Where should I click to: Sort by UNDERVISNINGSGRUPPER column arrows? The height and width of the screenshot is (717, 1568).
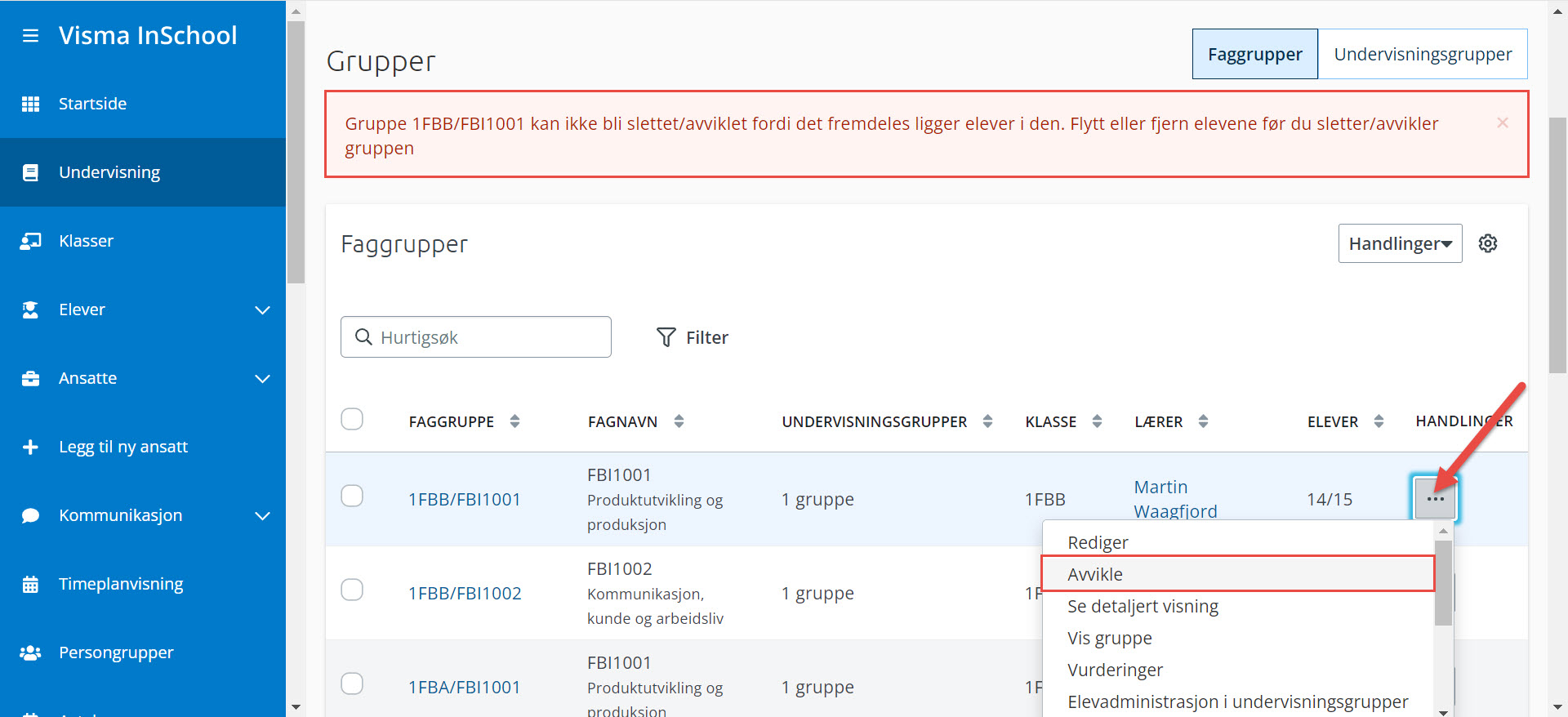click(987, 421)
